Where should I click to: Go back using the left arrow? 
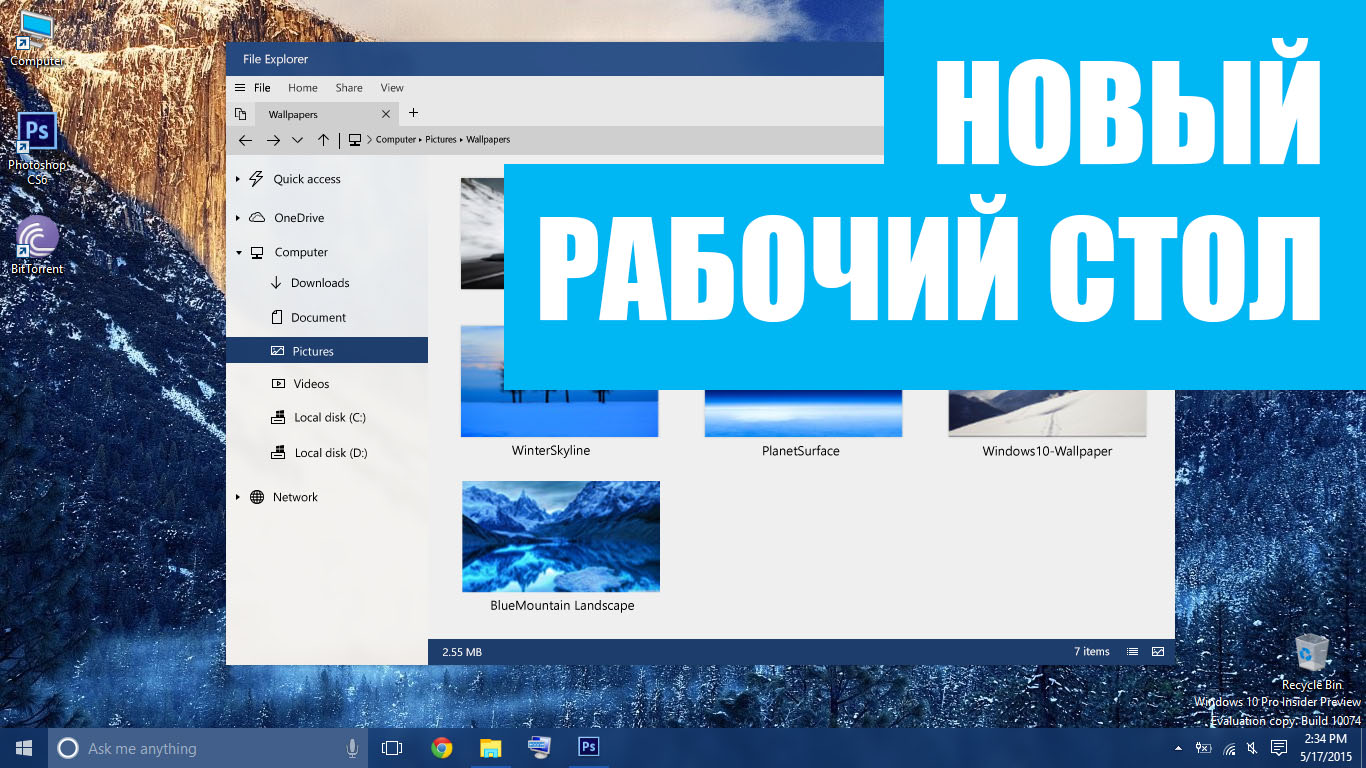[245, 140]
